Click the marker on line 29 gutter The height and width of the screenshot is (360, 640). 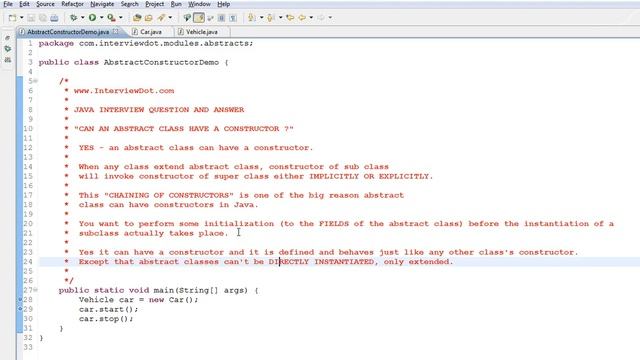pyautogui.click(x=20, y=309)
